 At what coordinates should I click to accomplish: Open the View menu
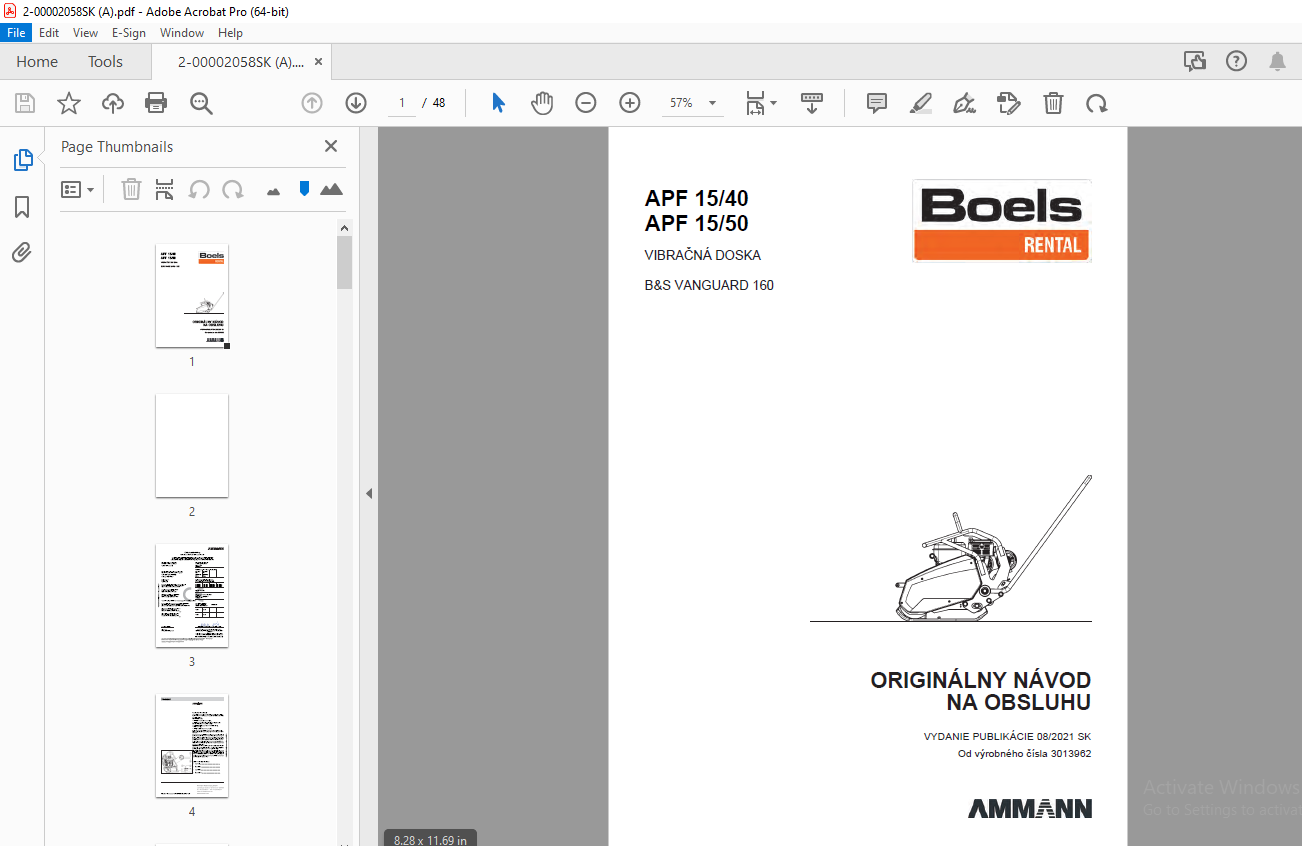(x=86, y=33)
